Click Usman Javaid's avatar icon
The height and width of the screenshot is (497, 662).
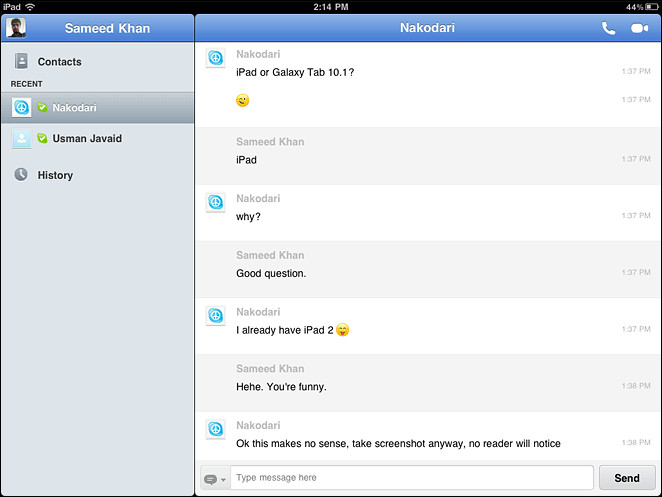pos(22,139)
